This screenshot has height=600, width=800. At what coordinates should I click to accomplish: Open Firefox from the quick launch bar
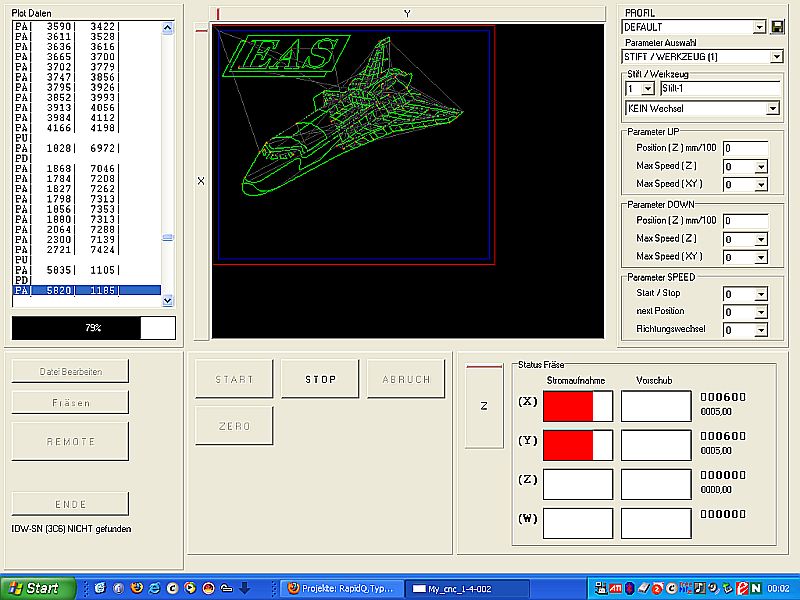(137, 588)
